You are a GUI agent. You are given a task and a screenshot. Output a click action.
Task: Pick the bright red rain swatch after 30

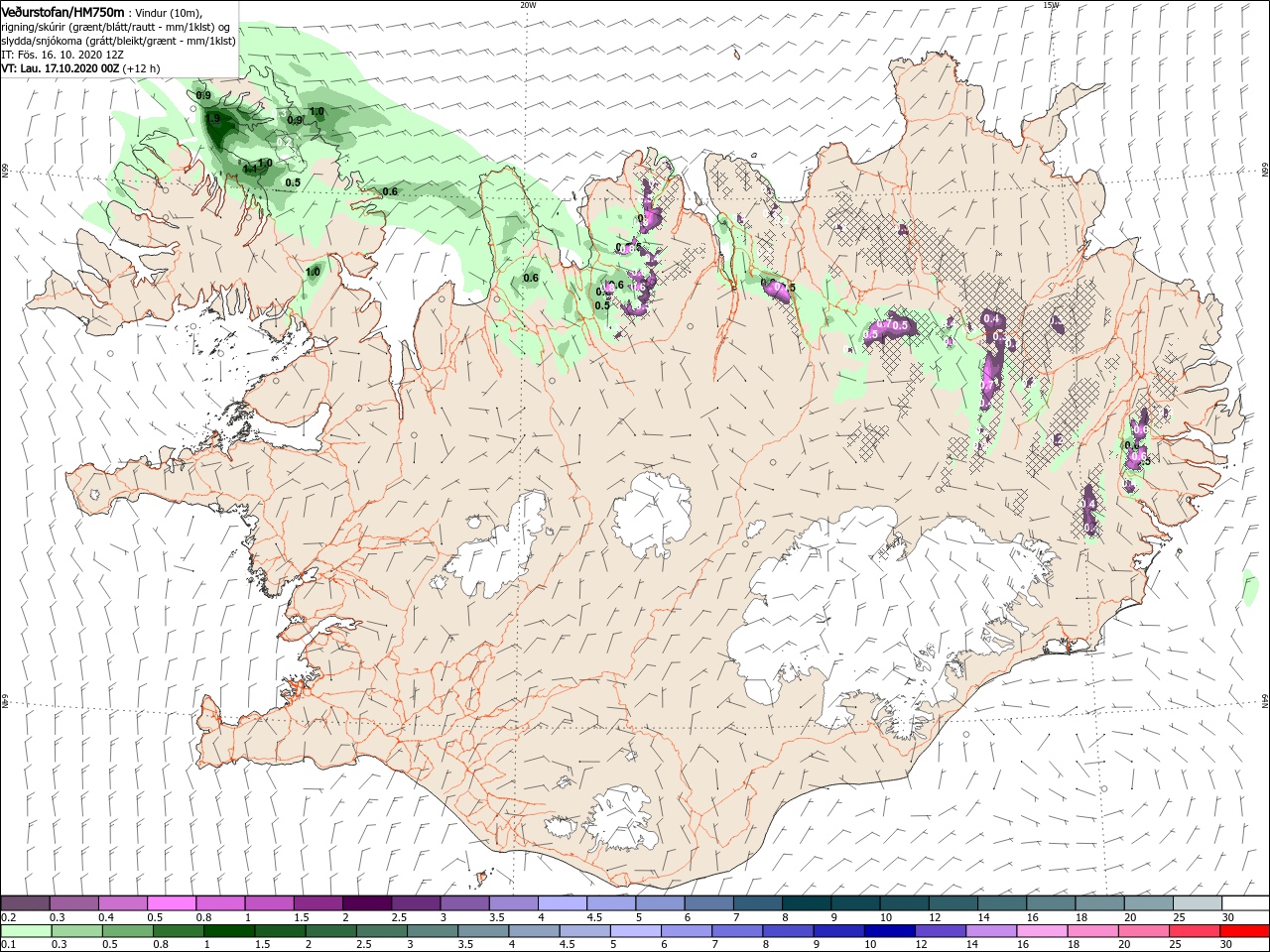[1243, 931]
